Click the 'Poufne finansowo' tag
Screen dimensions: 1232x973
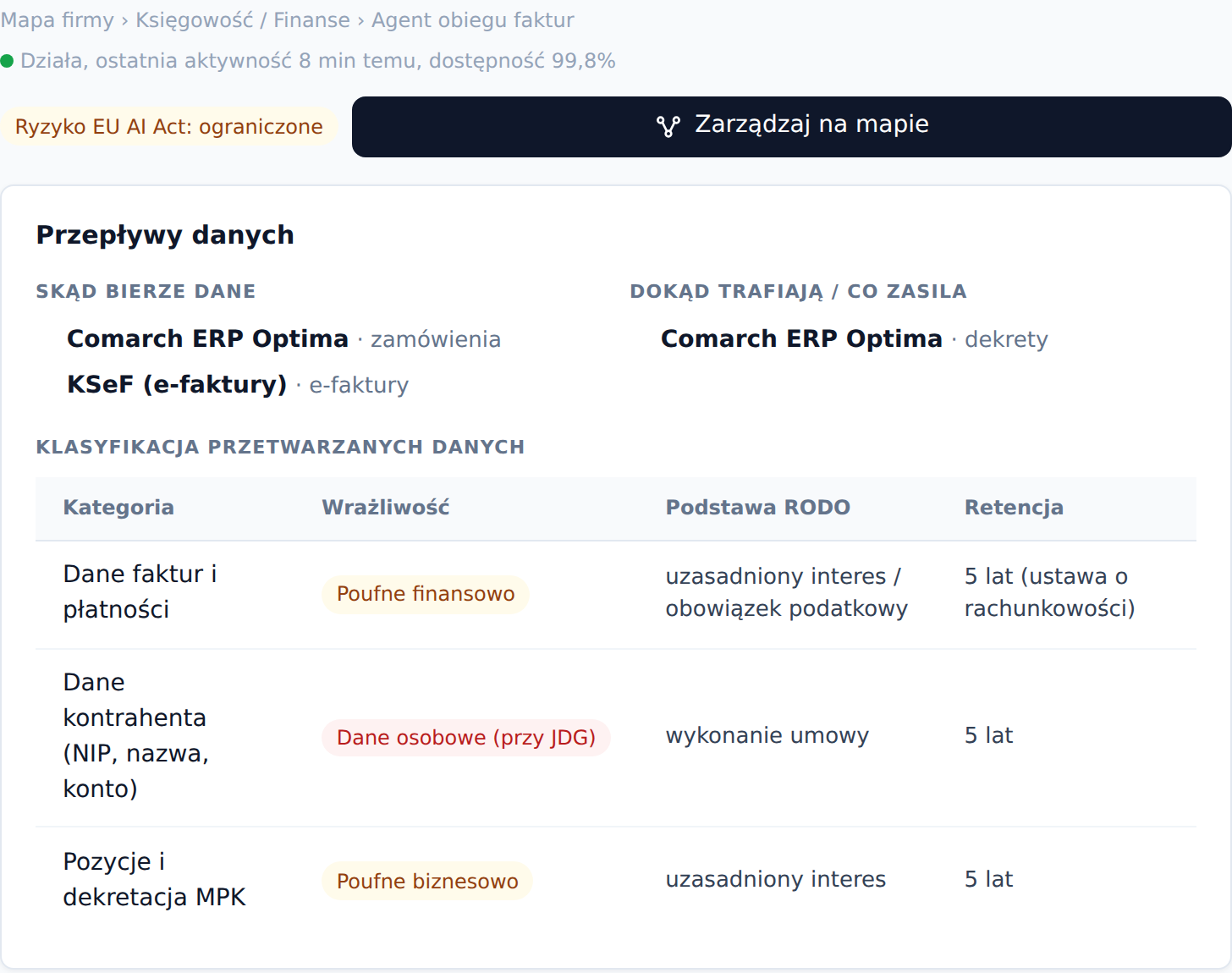click(x=426, y=594)
